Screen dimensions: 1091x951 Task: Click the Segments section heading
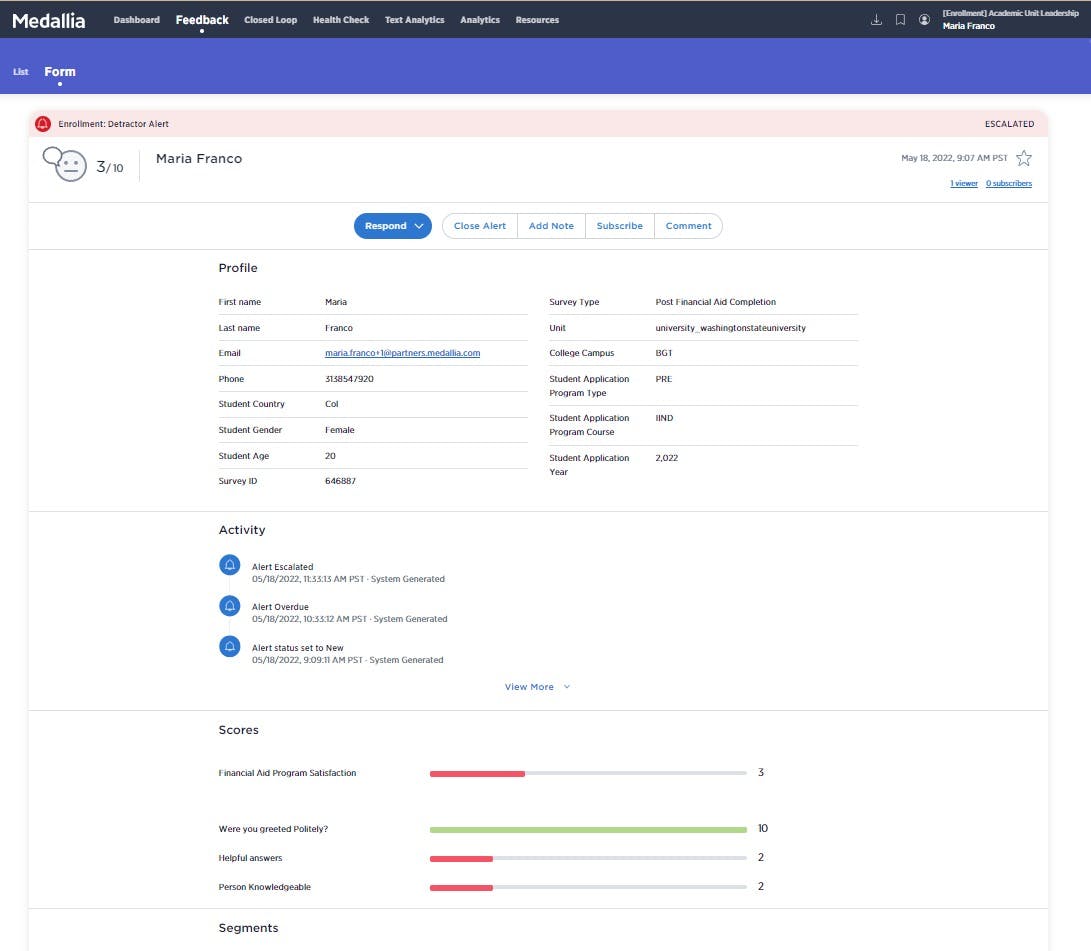pos(248,928)
